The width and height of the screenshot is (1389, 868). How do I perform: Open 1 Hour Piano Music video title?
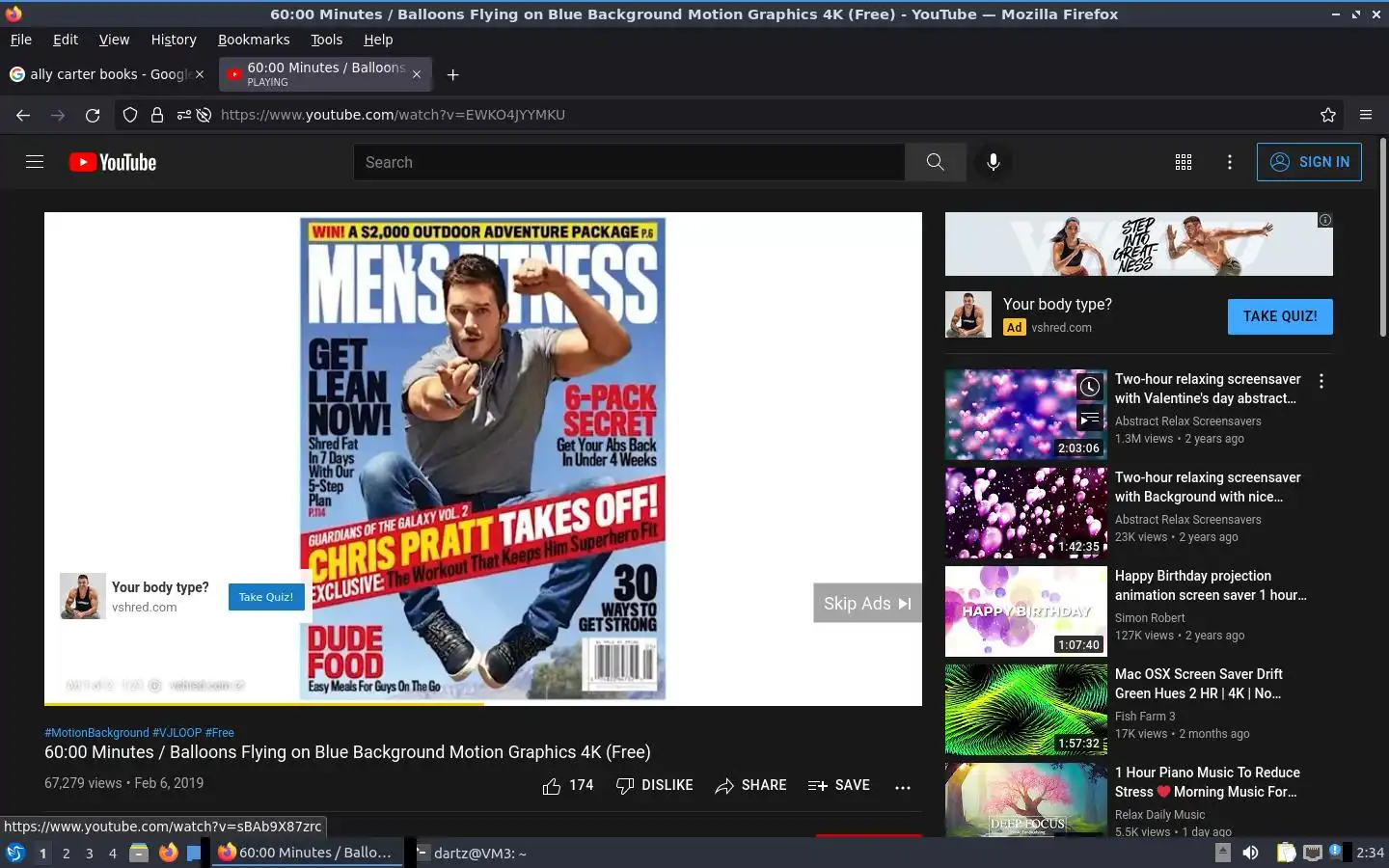click(x=1208, y=782)
